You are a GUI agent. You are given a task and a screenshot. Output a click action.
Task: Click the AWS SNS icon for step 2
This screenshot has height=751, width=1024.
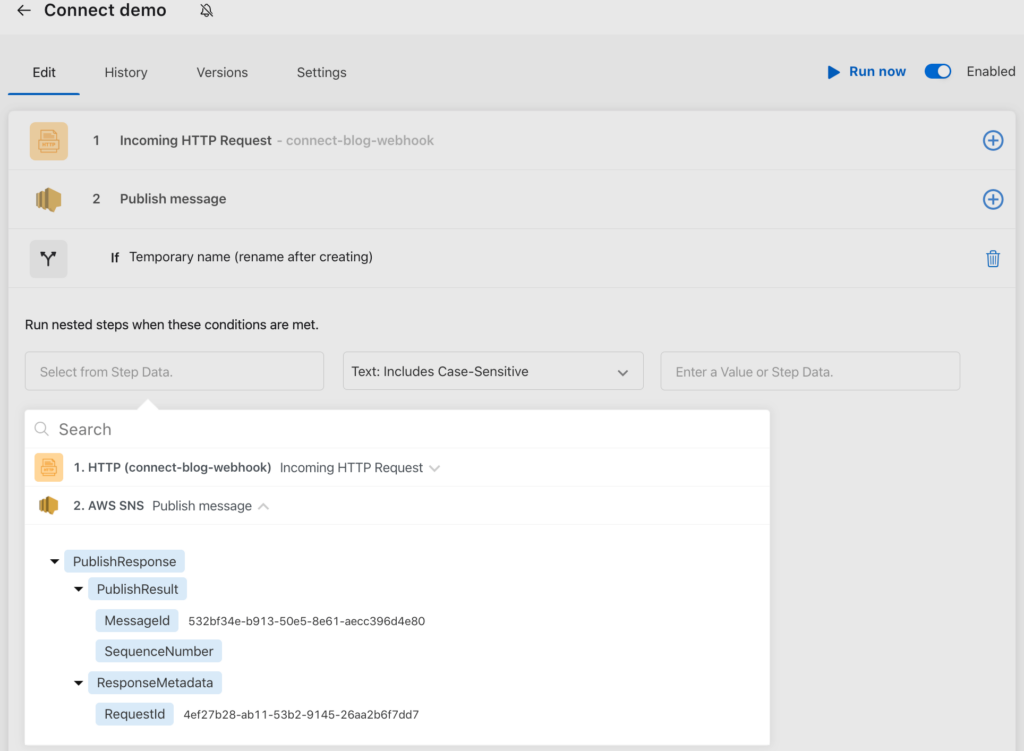click(48, 199)
